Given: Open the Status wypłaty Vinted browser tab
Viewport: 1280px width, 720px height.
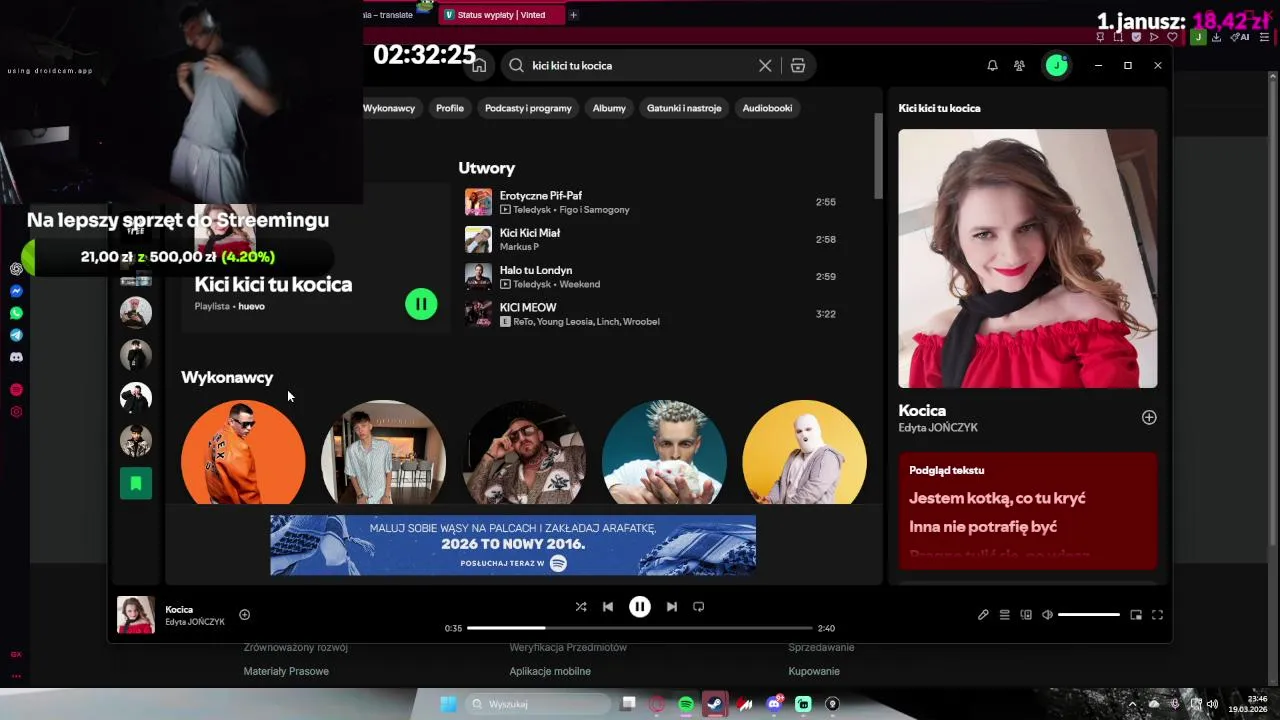Looking at the screenshot, I should [500, 15].
